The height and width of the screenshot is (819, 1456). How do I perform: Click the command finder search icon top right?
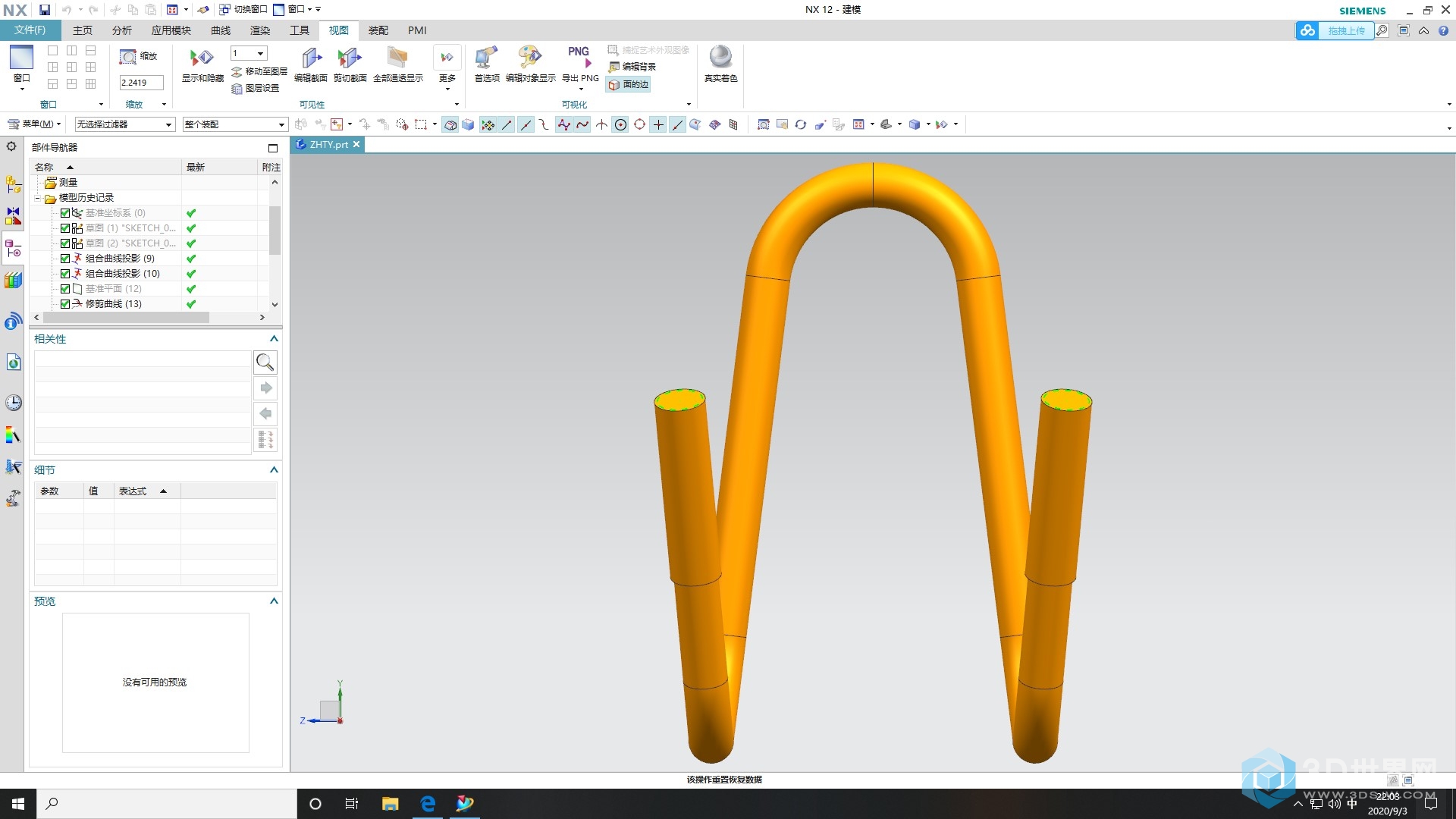point(1382,31)
